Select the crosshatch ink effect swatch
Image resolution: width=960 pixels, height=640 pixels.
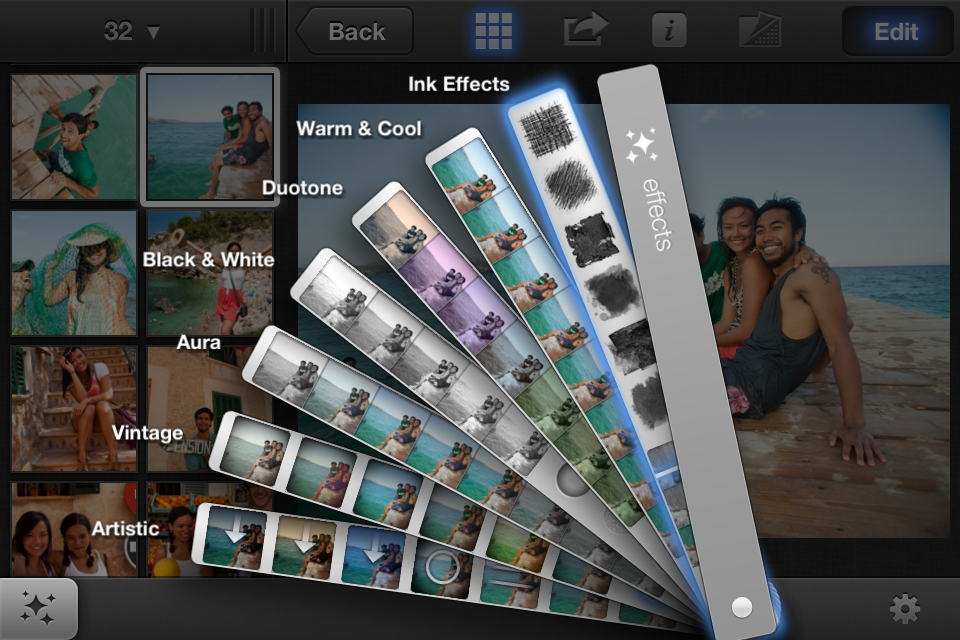(549, 130)
